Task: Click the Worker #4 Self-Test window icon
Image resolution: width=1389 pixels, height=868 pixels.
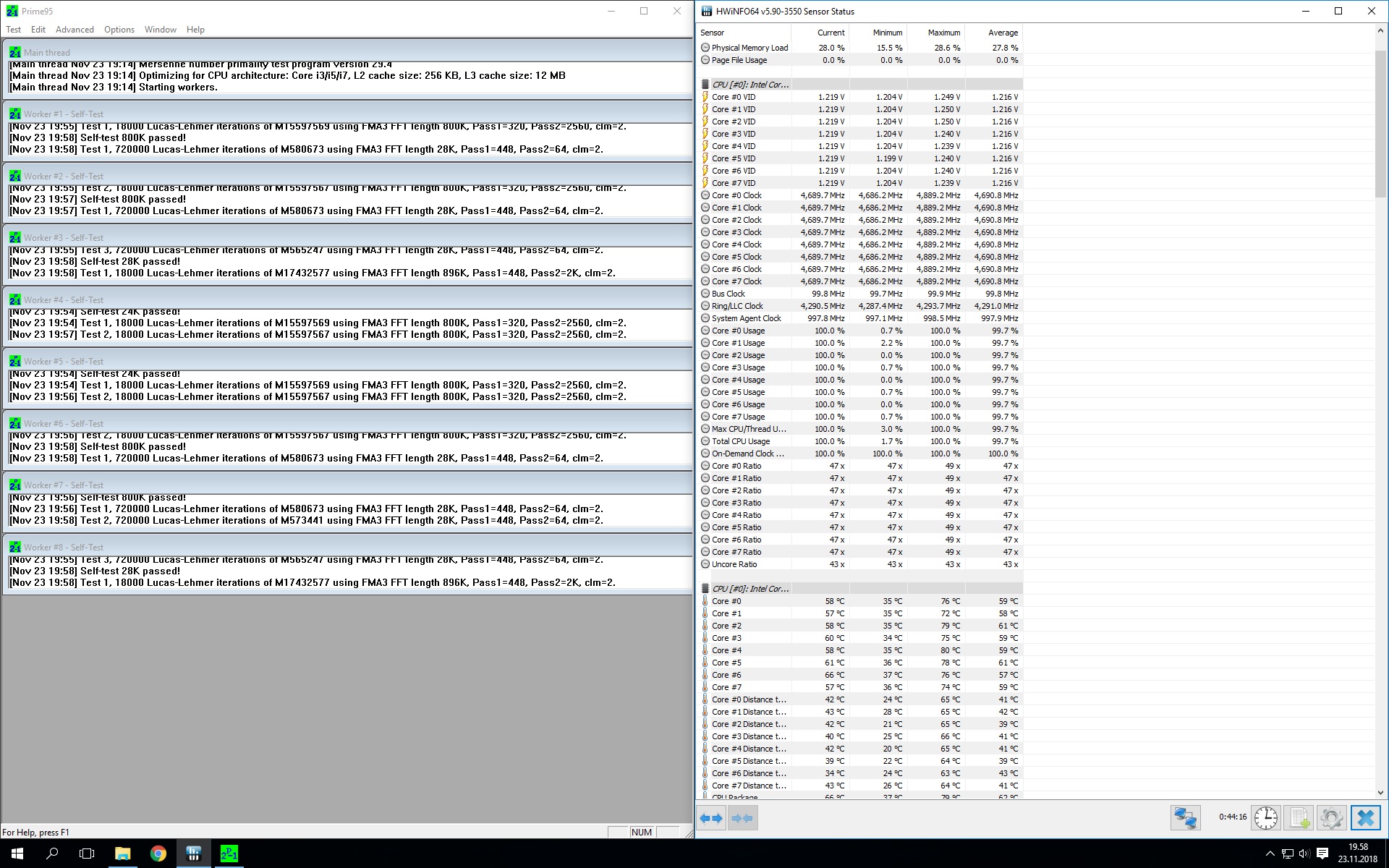Action: click(x=15, y=299)
